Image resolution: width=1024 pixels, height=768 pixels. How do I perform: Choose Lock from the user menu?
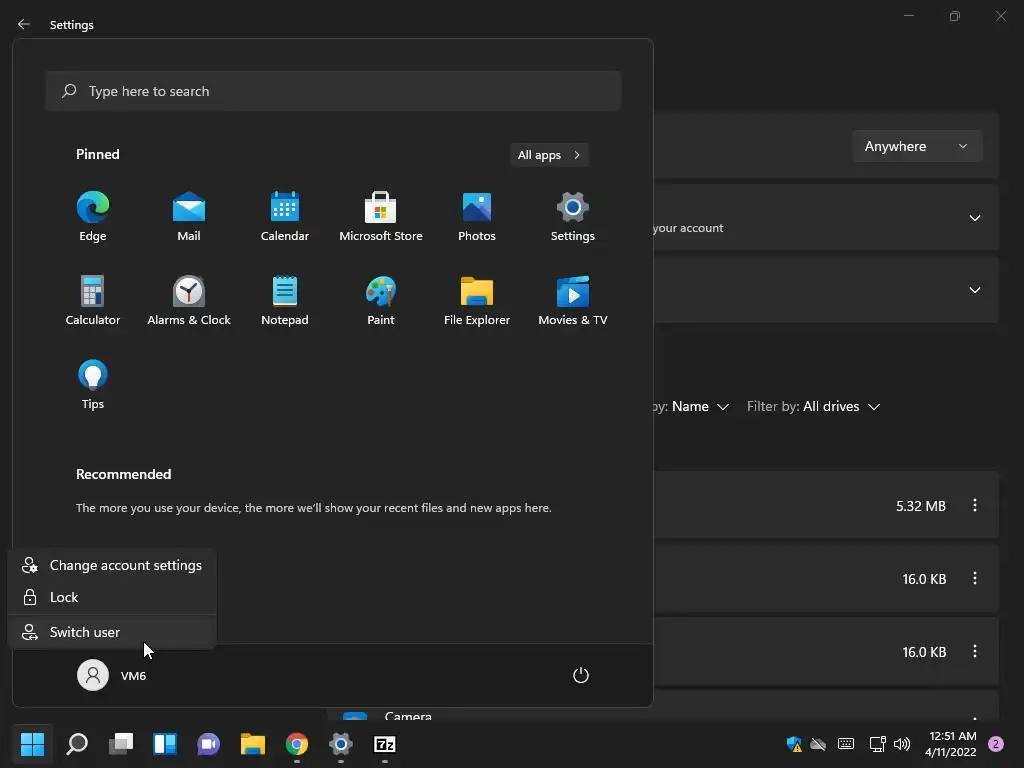112,597
